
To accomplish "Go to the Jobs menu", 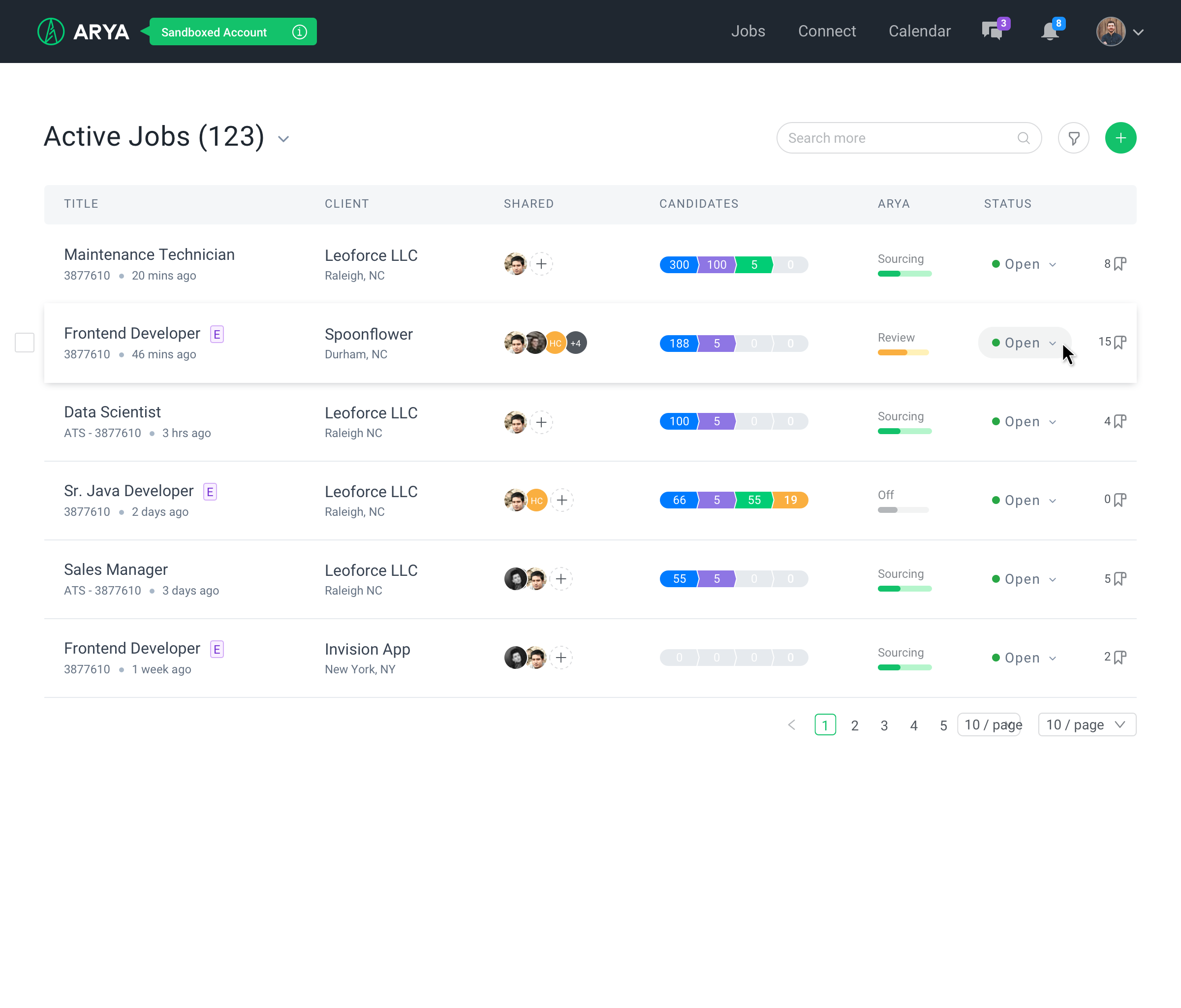I will [x=748, y=31].
